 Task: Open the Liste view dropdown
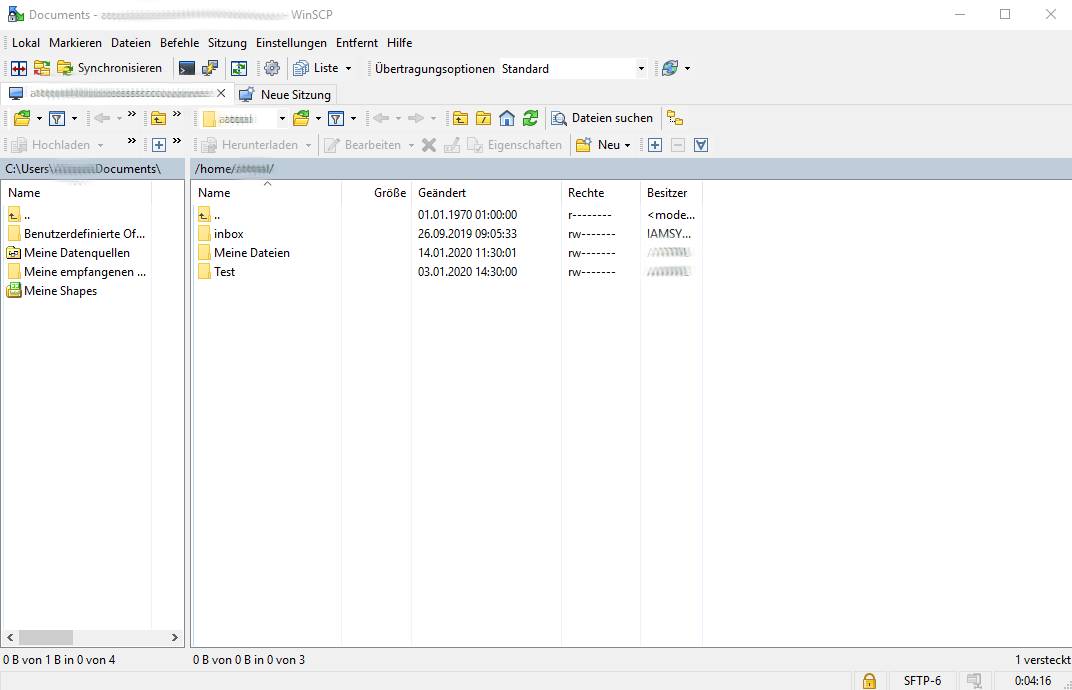pyautogui.click(x=348, y=69)
